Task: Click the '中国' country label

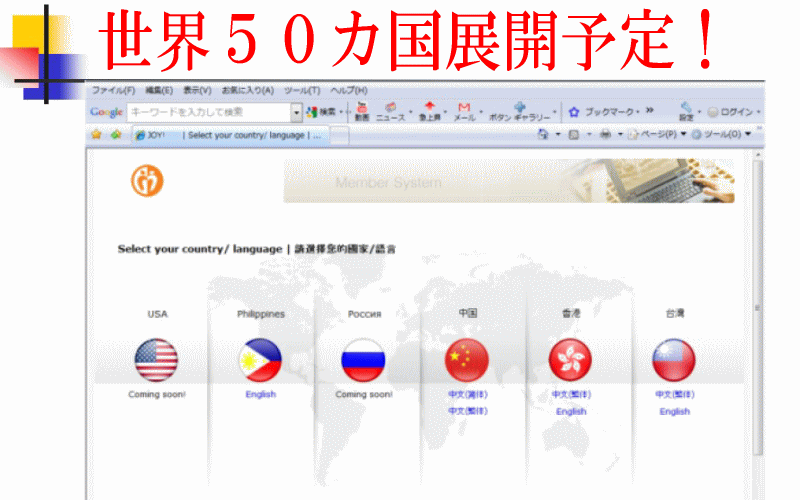Action: tap(468, 313)
